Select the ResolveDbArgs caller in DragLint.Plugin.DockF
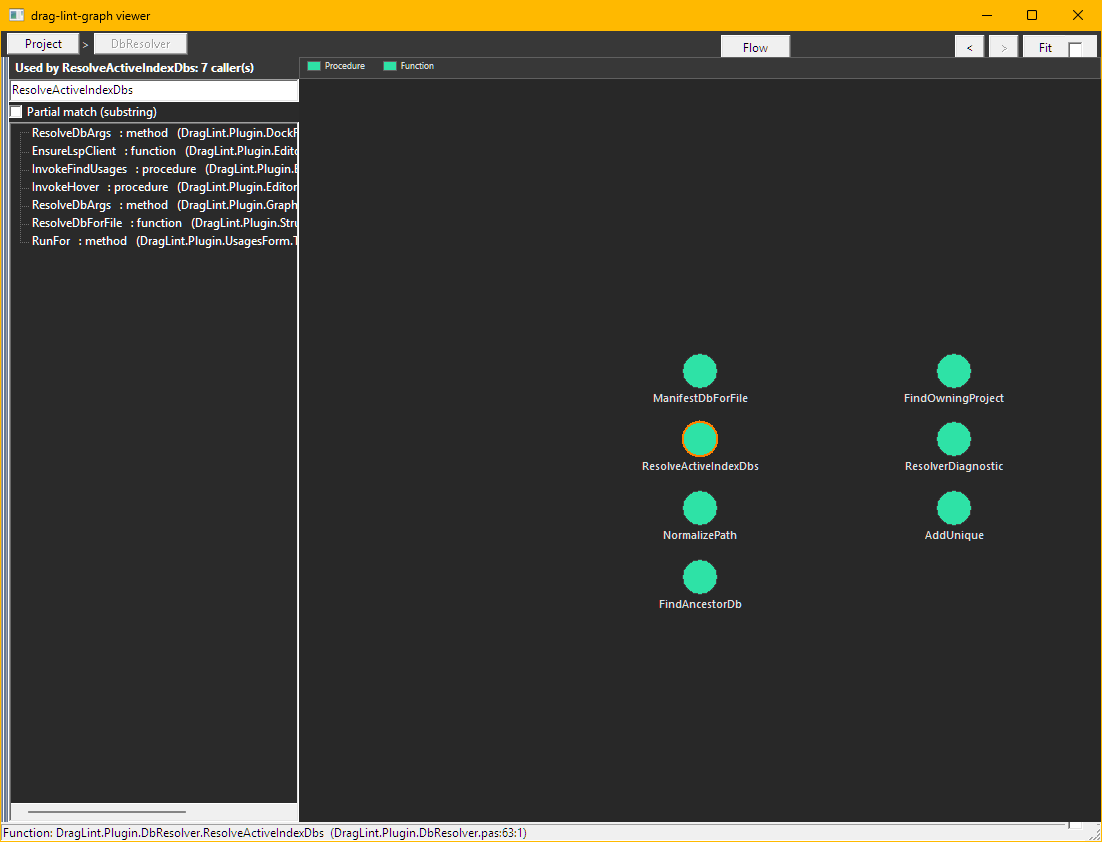The height and width of the screenshot is (842, 1102). 164,133
